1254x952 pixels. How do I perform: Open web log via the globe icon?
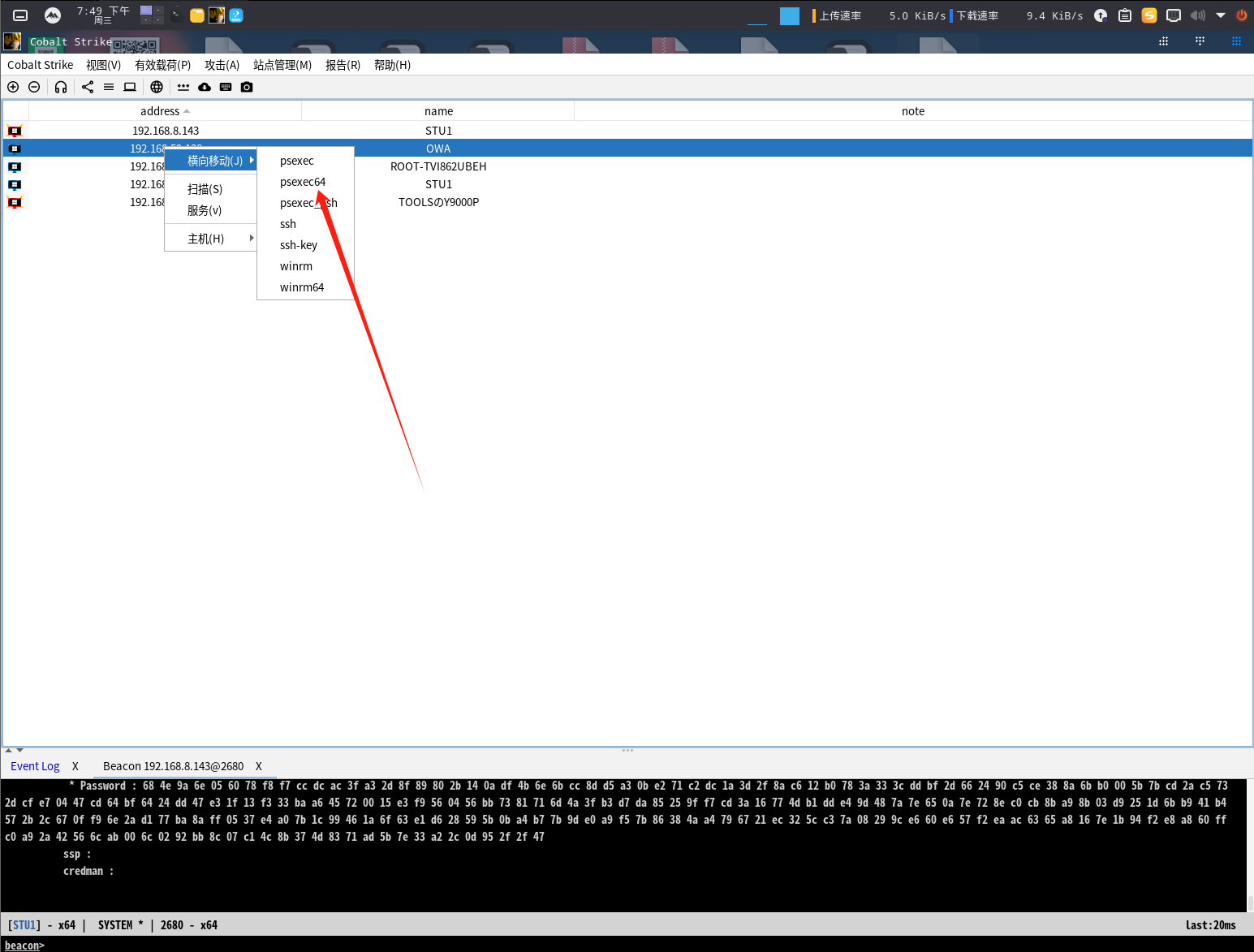coord(157,87)
